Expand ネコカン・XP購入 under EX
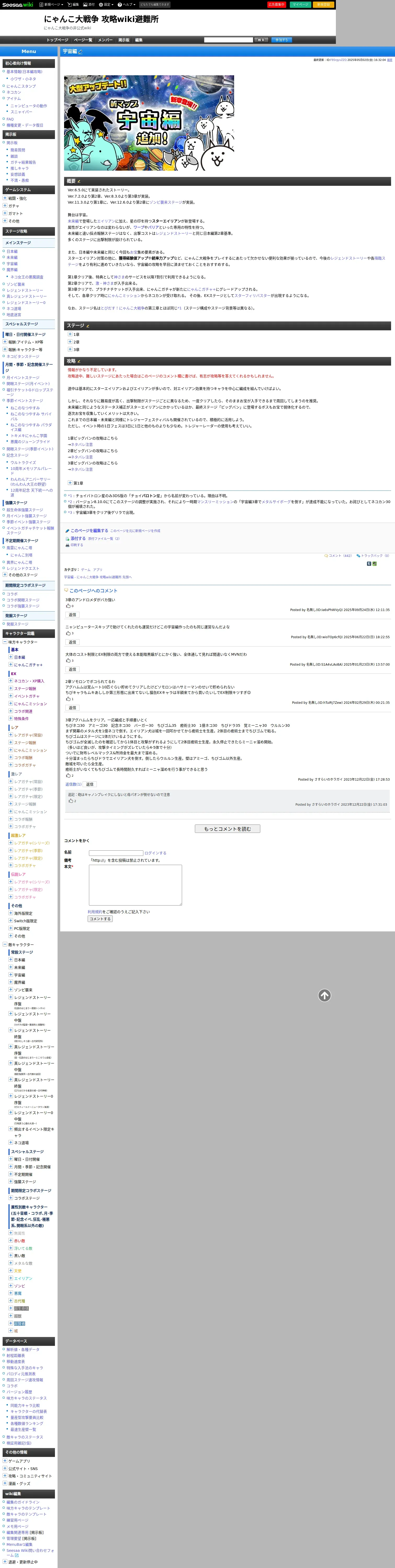This screenshot has height=1568, width=395. [10, 681]
